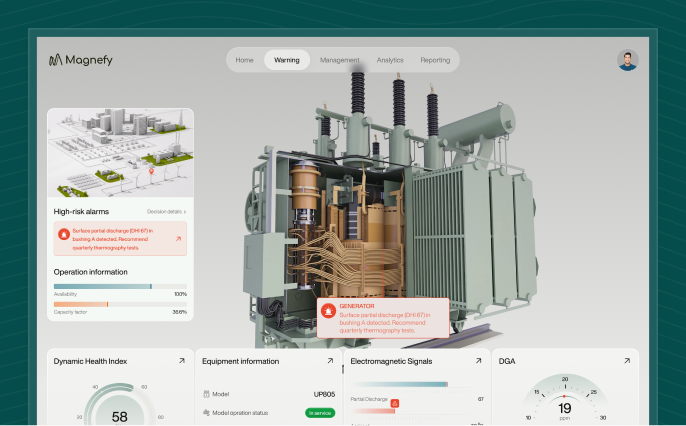
Task: Click the Model row icon
Action: click(206, 394)
